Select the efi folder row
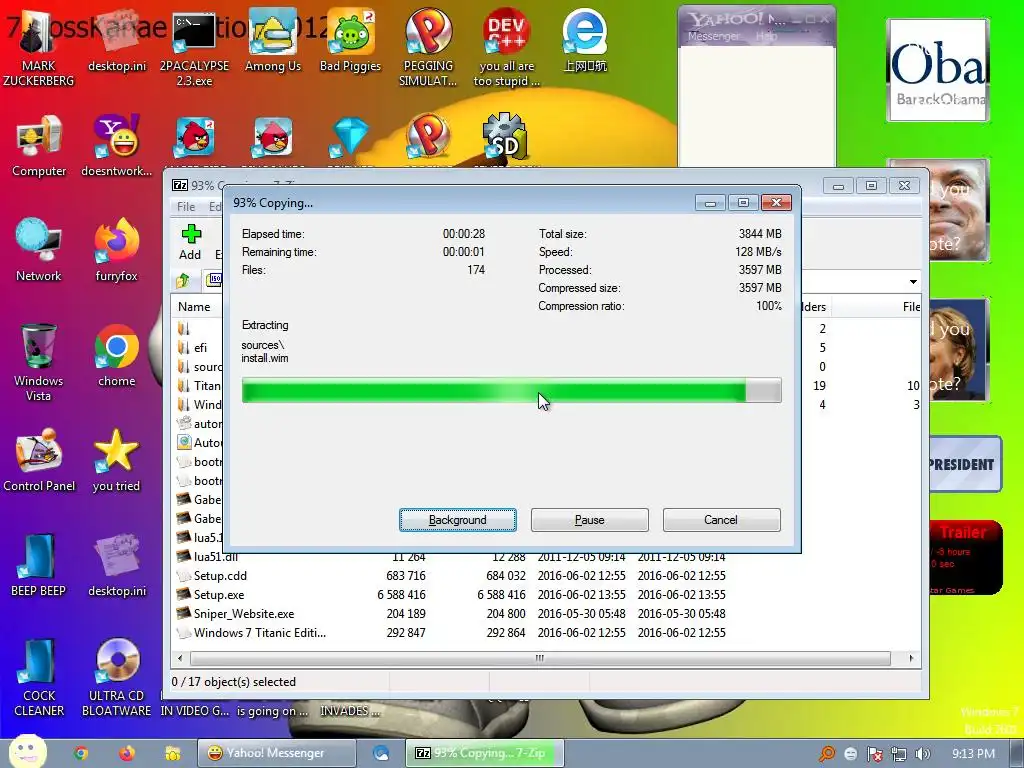Viewport: 1024px width, 768px height. point(199,347)
